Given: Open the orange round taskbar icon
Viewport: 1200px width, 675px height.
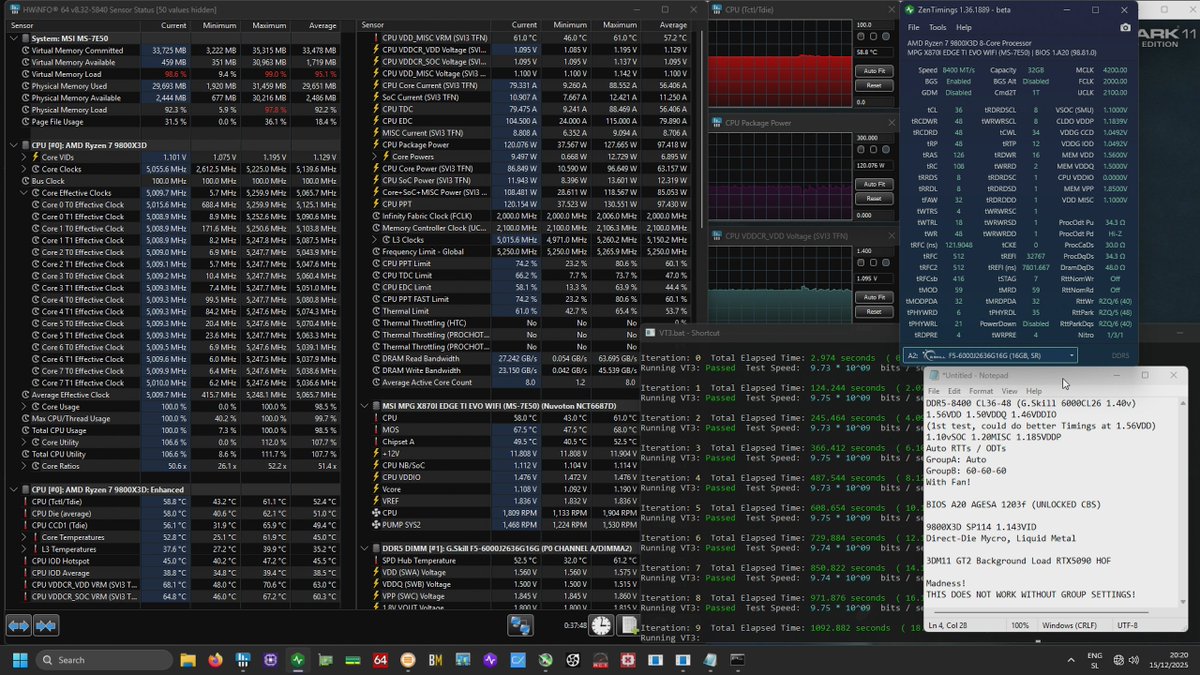Looking at the screenshot, I should point(407,660).
